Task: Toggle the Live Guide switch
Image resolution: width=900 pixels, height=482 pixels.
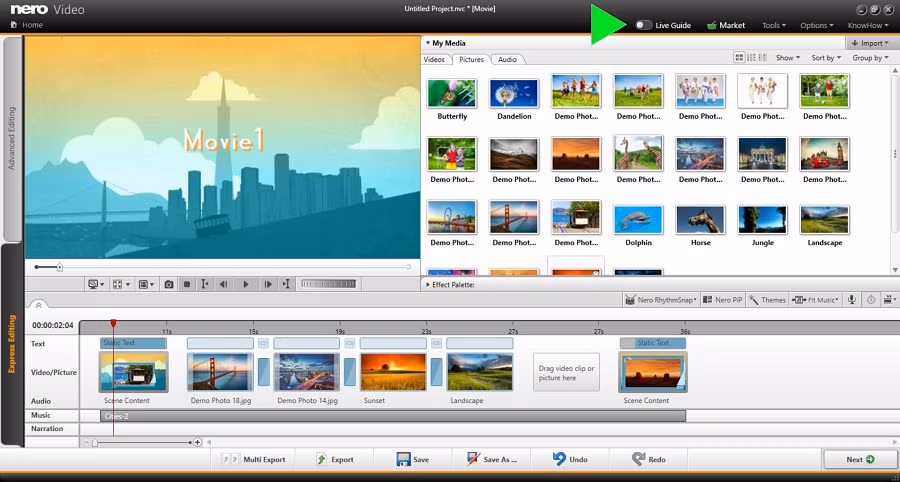Action: click(x=643, y=25)
